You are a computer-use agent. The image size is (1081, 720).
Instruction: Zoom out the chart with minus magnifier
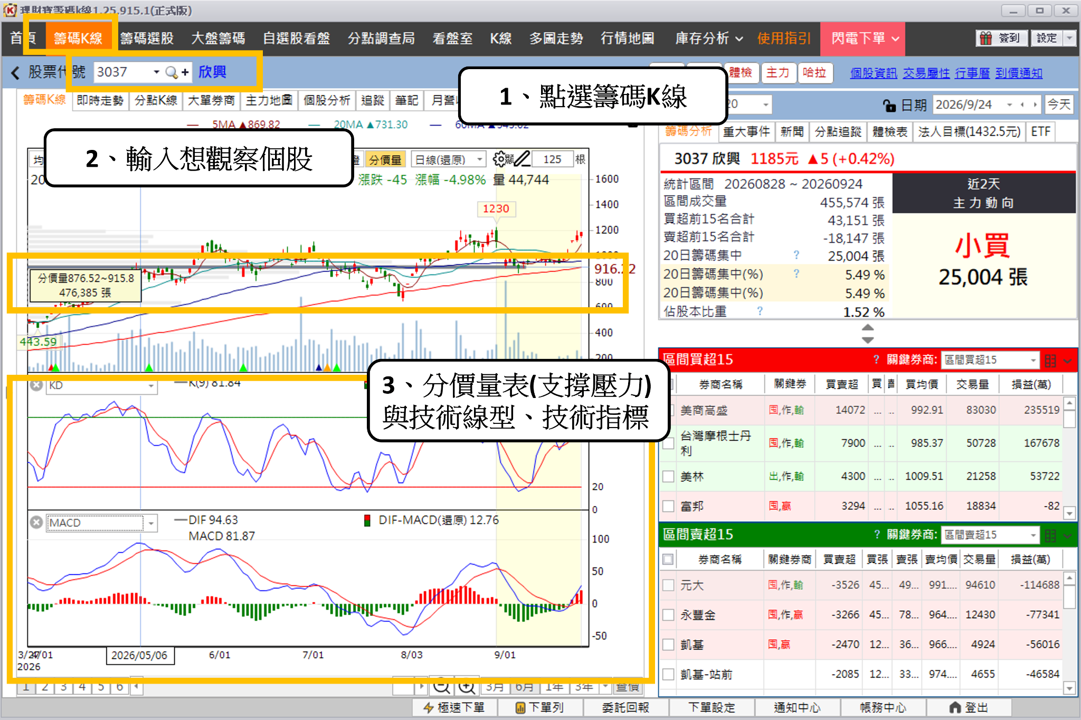(x=441, y=687)
